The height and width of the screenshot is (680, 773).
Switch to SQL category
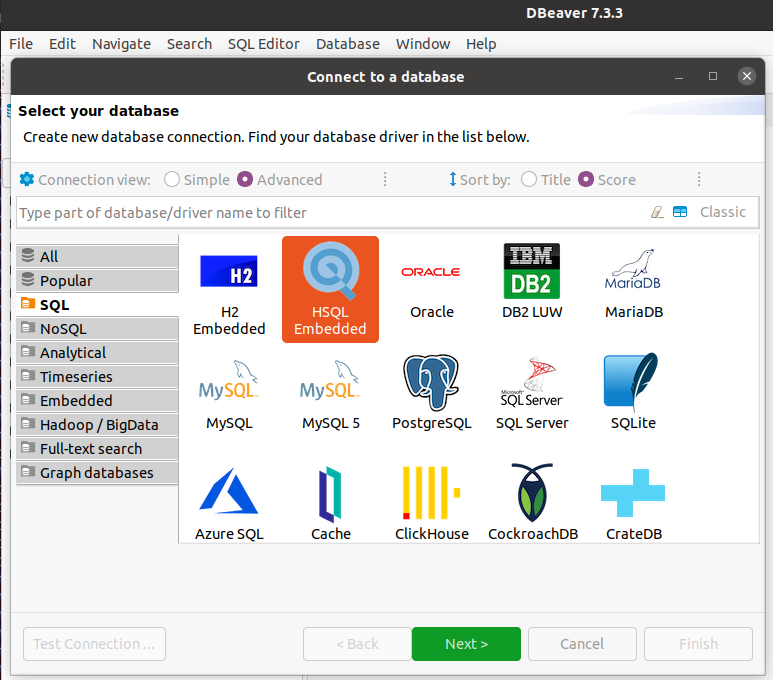pyautogui.click(x=97, y=305)
